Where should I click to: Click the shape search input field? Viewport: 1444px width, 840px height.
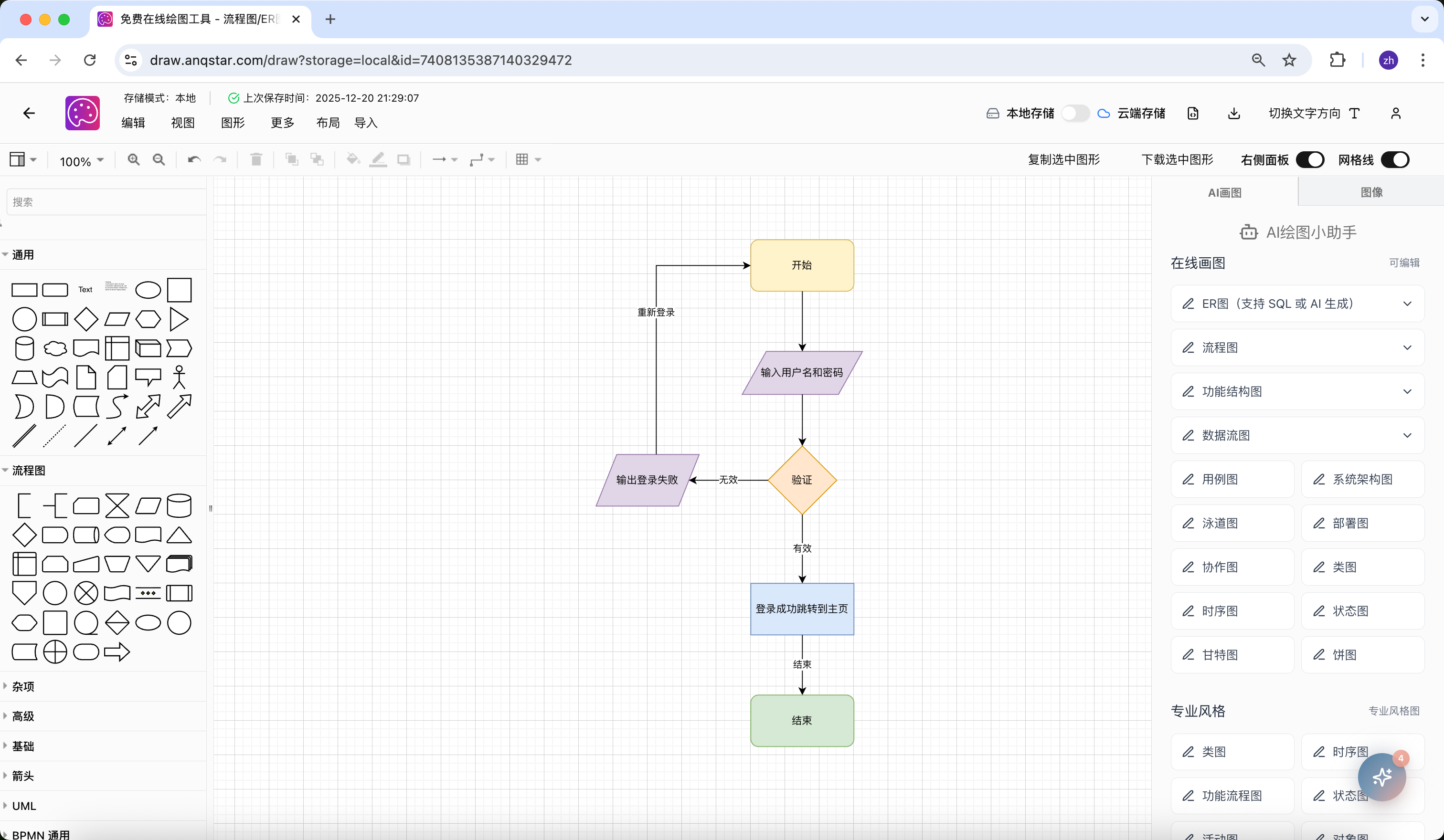pyautogui.click(x=106, y=202)
